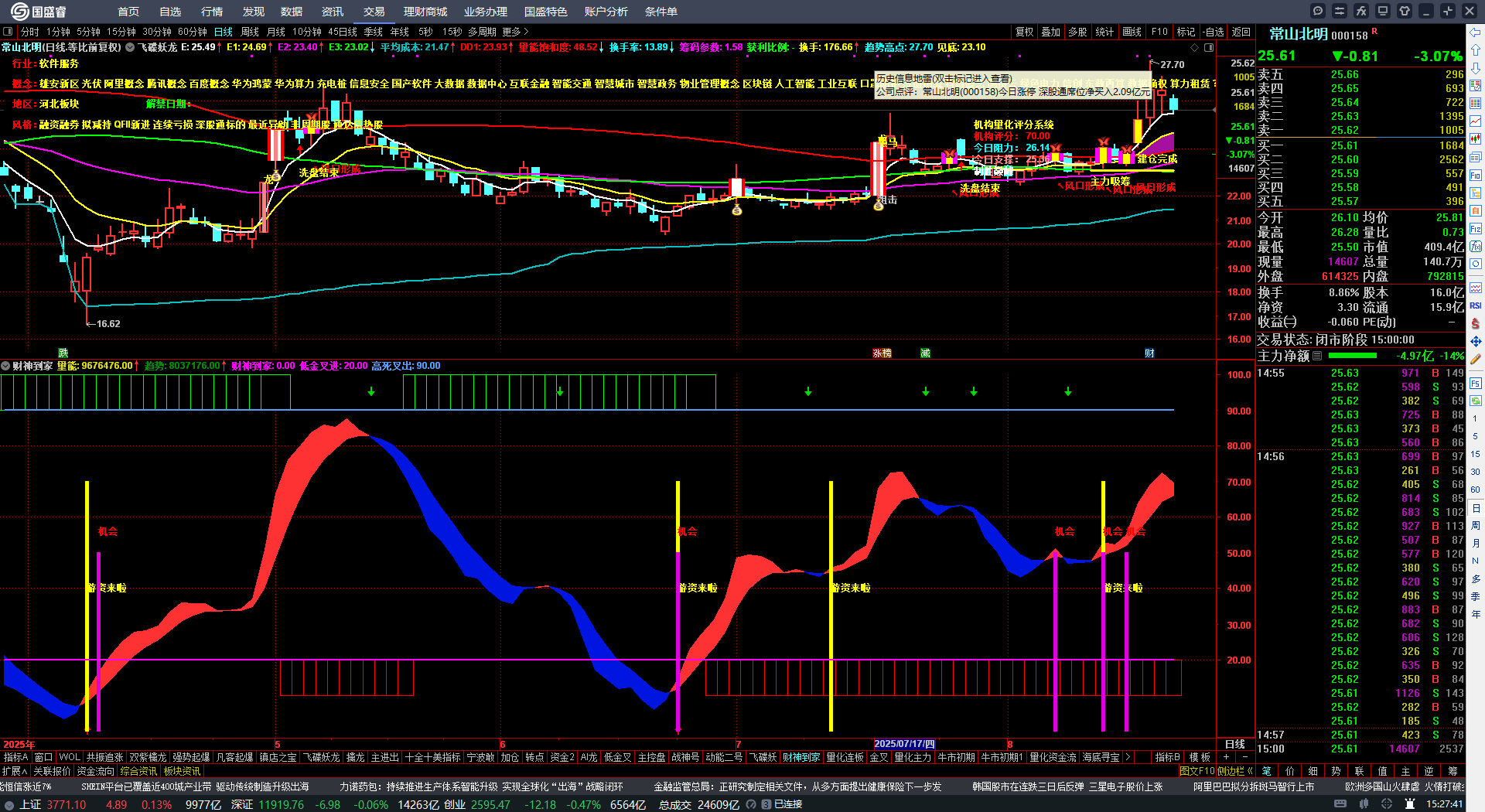Zoom in chart with the + button
This screenshot has height=812, width=1485.
[1226, 757]
